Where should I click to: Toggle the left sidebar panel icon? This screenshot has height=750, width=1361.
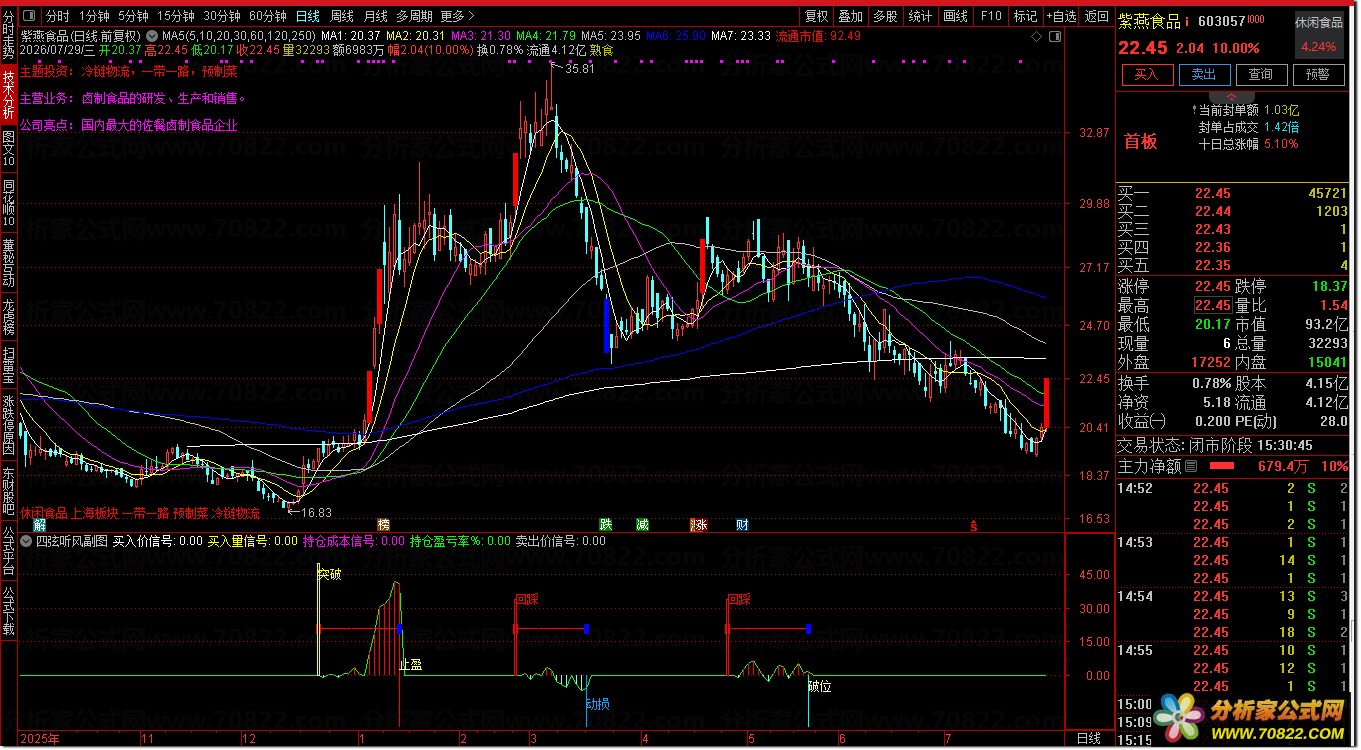(x=28, y=16)
